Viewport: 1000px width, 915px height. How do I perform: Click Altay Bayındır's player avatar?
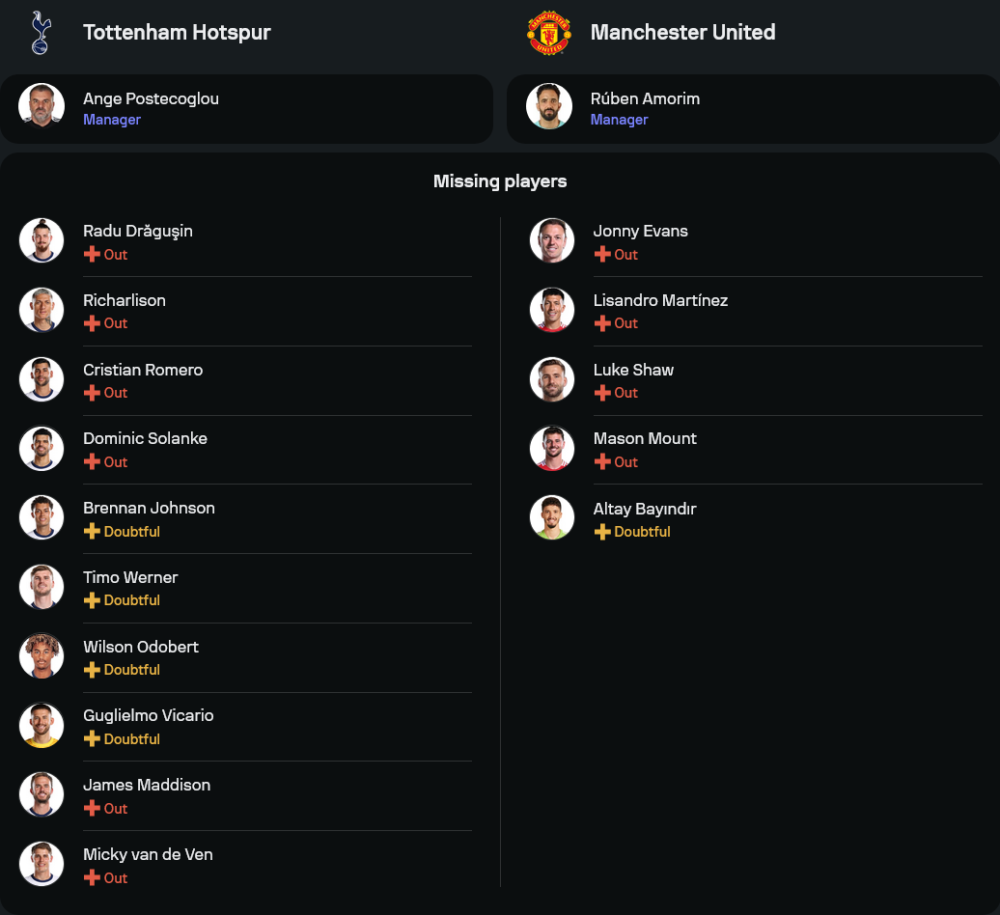click(x=551, y=518)
